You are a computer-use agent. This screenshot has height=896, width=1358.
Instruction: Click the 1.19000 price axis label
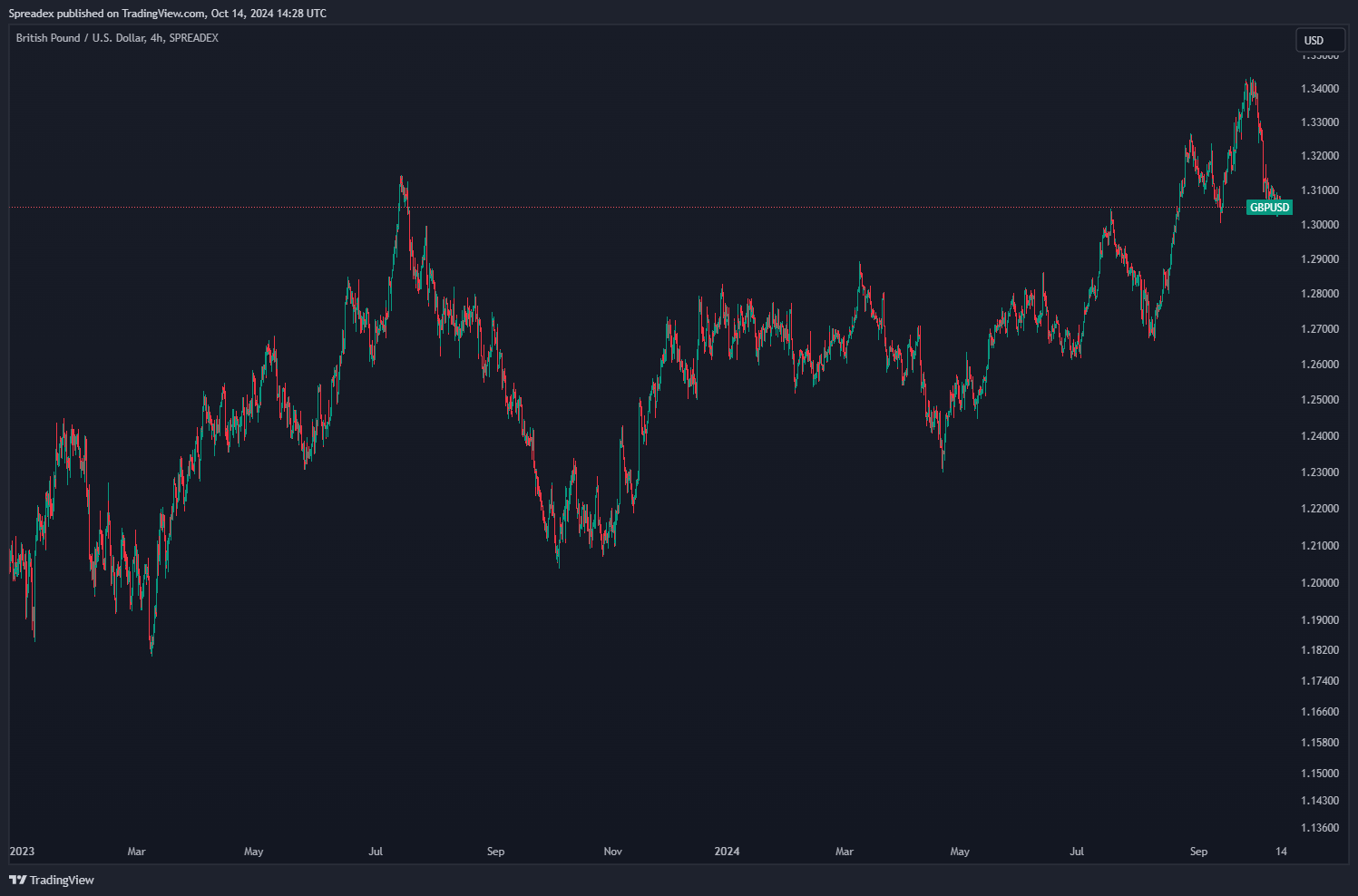(1320, 620)
